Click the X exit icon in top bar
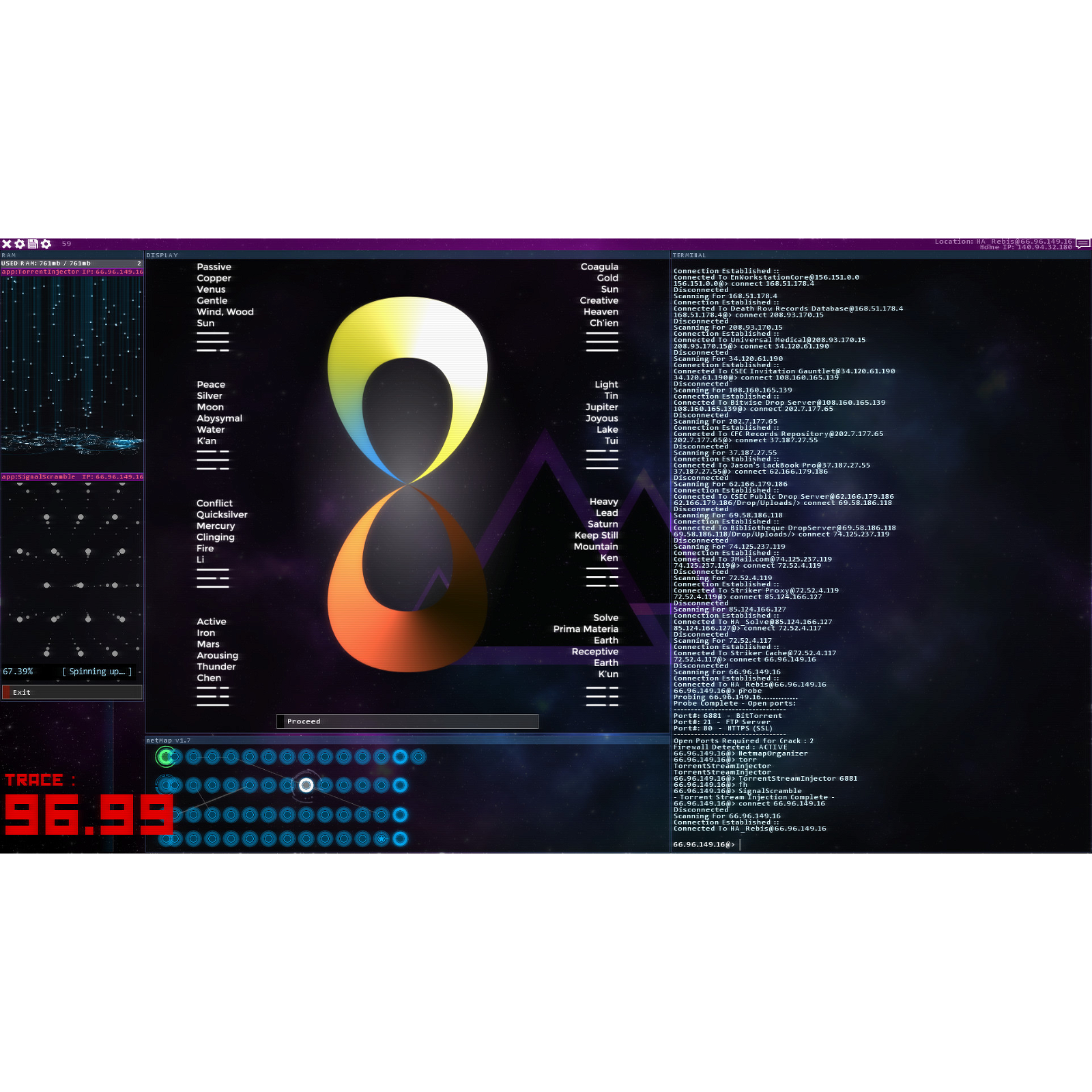This screenshot has width=1092, height=1092. click(x=7, y=244)
